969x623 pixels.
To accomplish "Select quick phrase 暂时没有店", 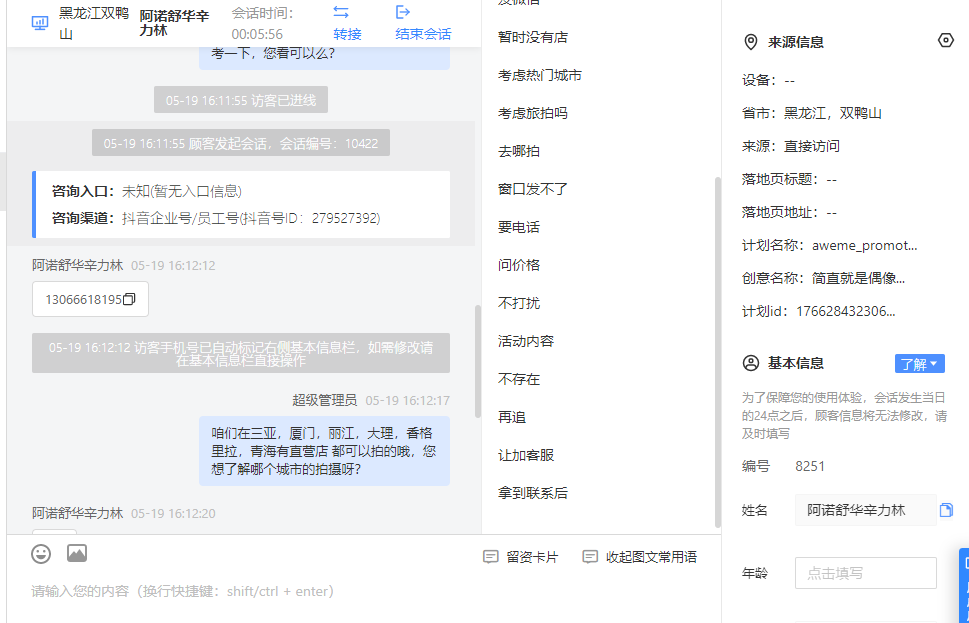I will pyautogui.click(x=533, y=37).
